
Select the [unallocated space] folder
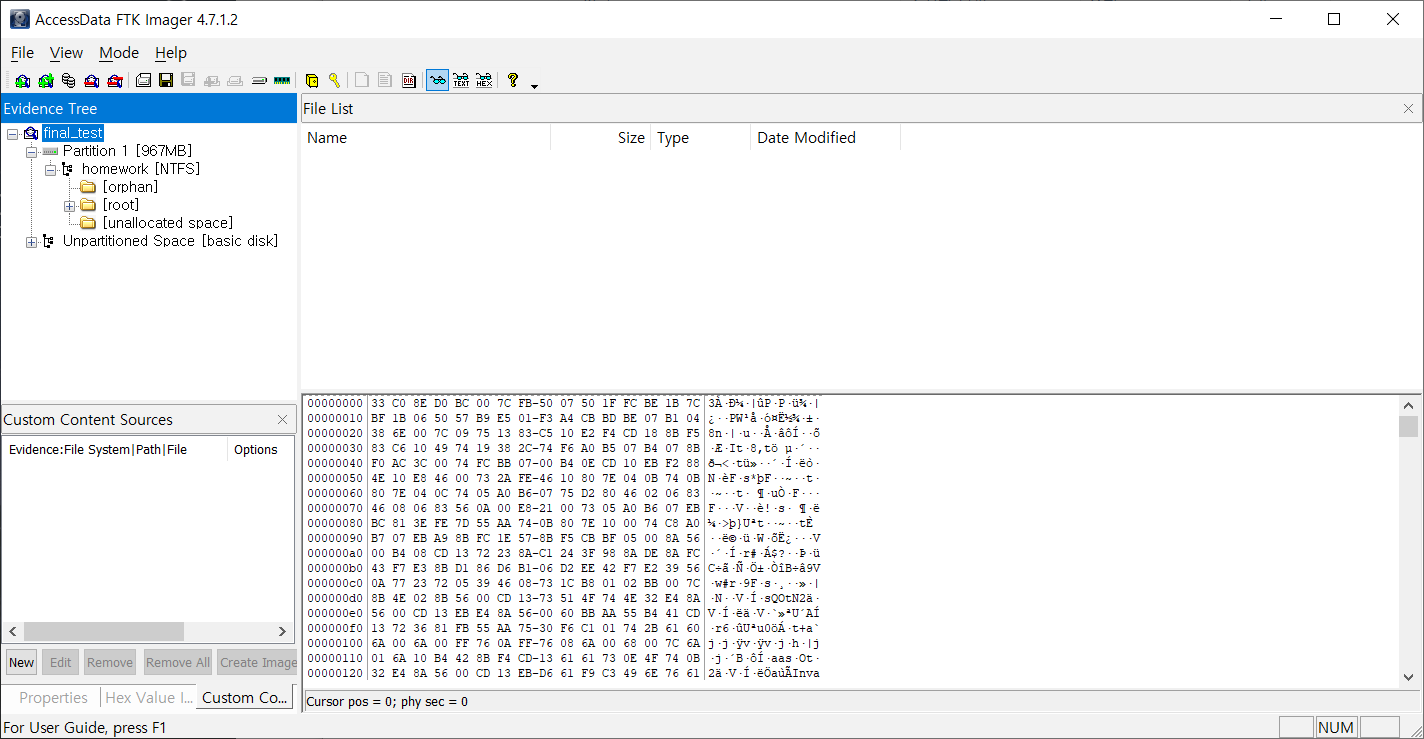coord(167,223)
